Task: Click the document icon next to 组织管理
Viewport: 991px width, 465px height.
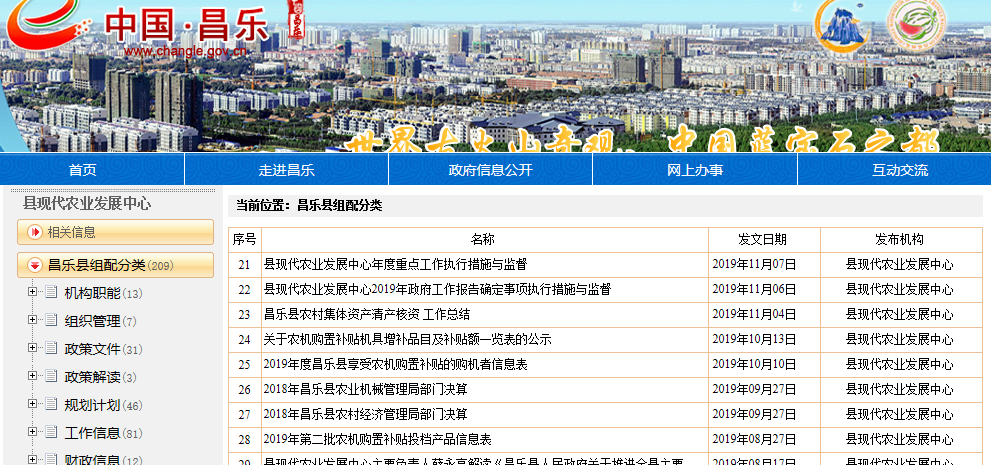Action: pos(50,321)
